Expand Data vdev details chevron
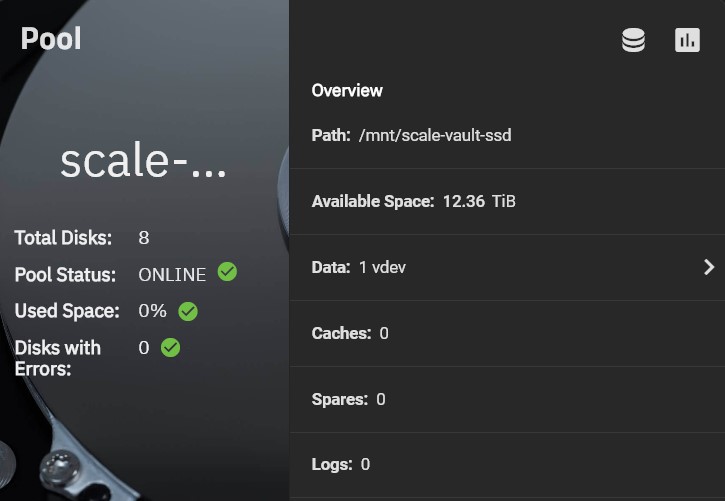Image resolution: width=725 pixels, height=501 pixels. (708, 267)
